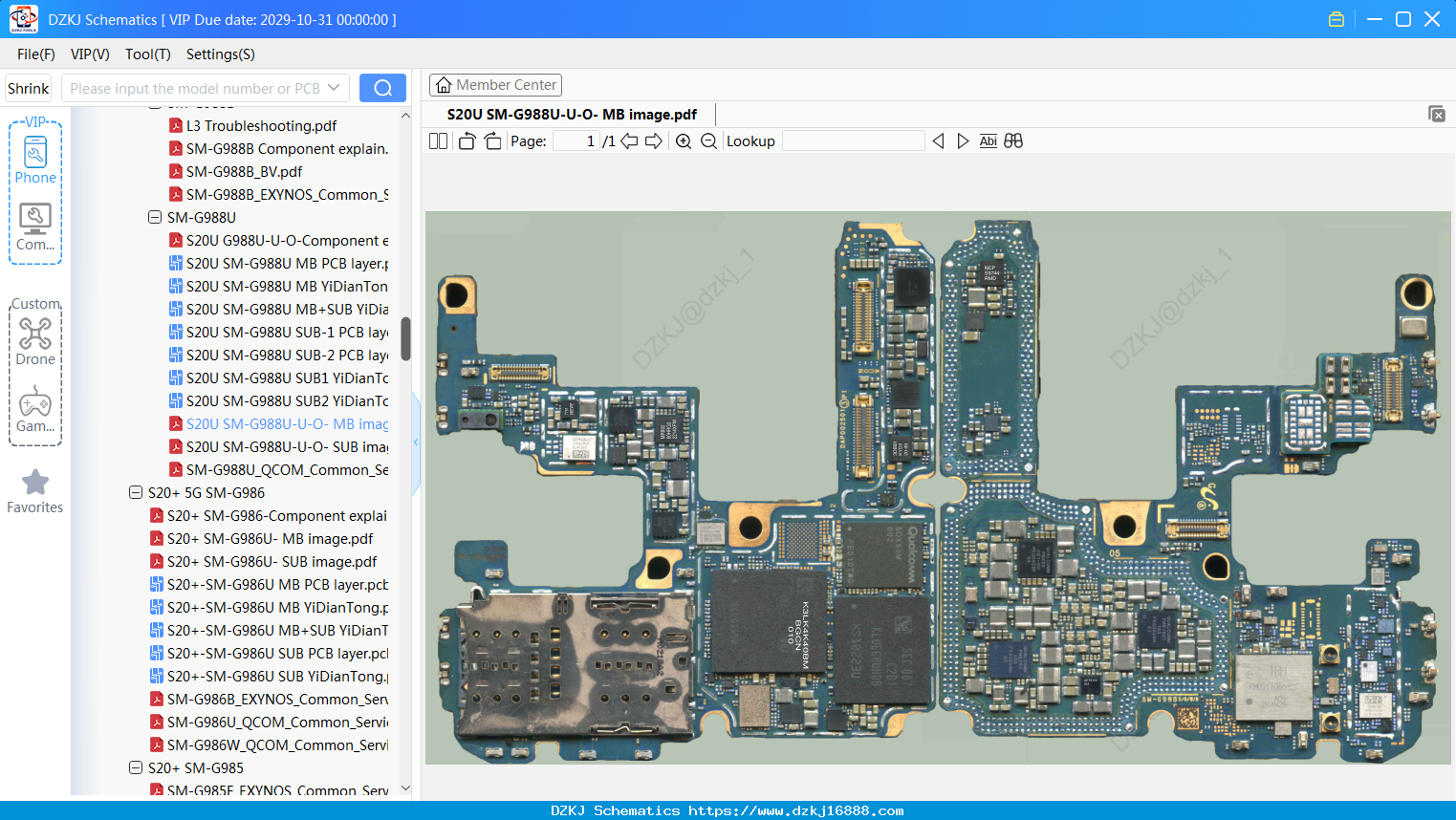This screenshot has width=1456, height=820.
Task: Rotate the page clockwise
Action: [x=492, y=141]
